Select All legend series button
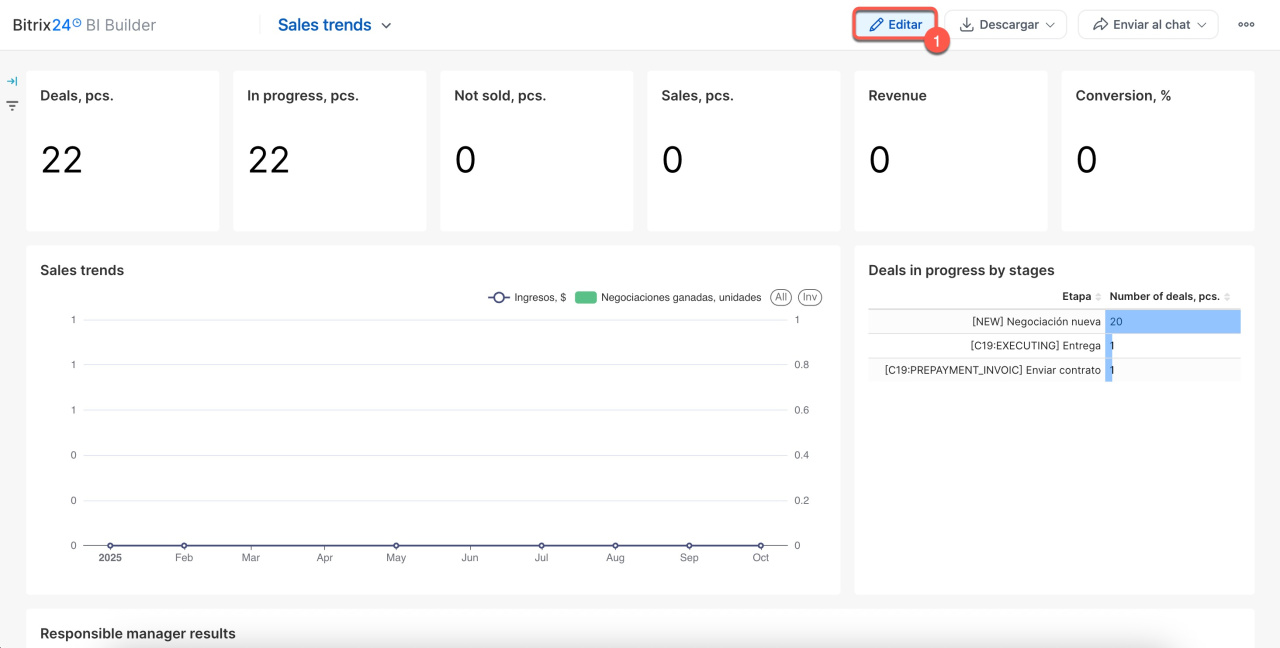The image size is (1280, 648). (x=781, y=297)
